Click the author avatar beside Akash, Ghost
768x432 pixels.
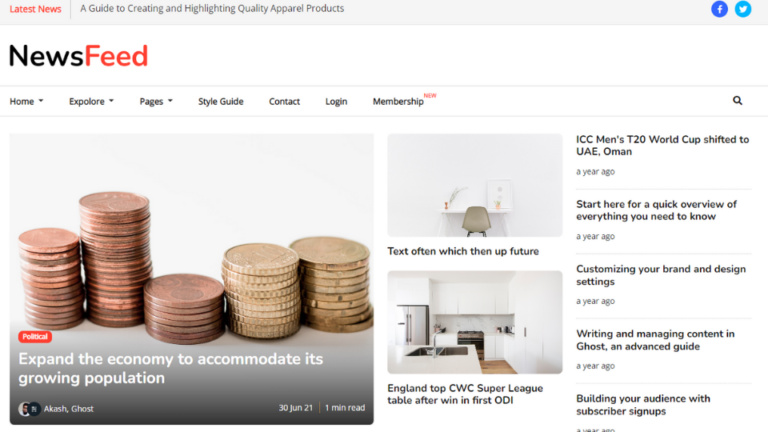click(29, 408)
